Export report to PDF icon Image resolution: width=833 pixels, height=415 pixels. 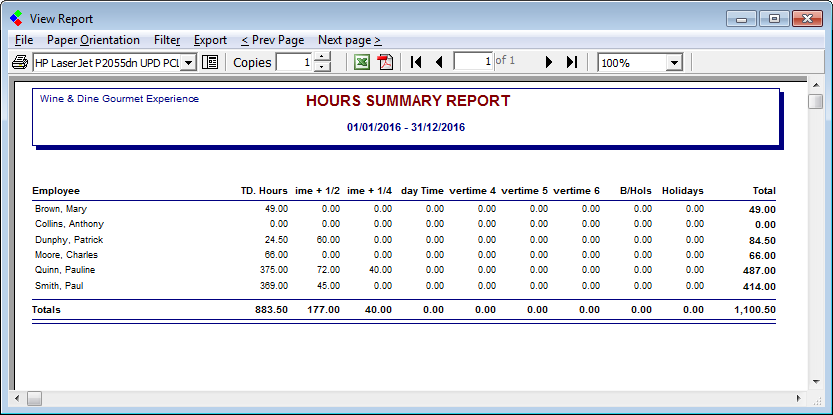[x=385, y=62]
